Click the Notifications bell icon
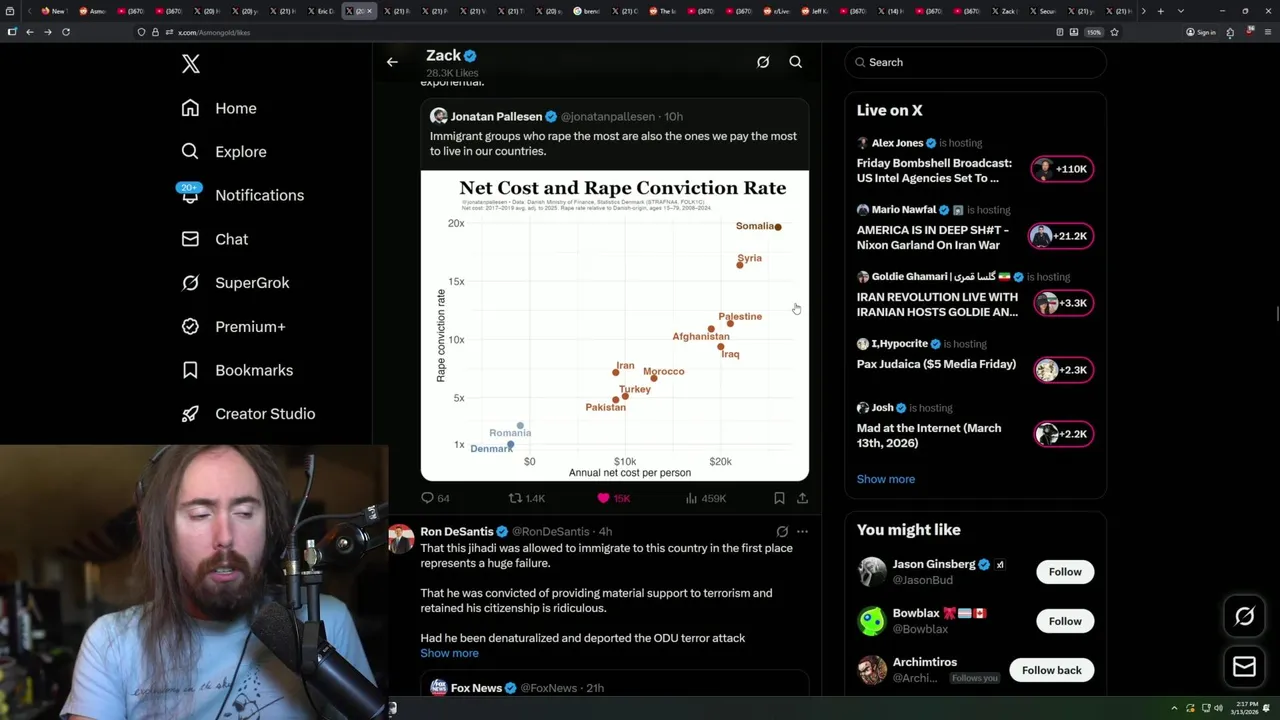Viewport: 1280px width, 720px height. [190, 195]
